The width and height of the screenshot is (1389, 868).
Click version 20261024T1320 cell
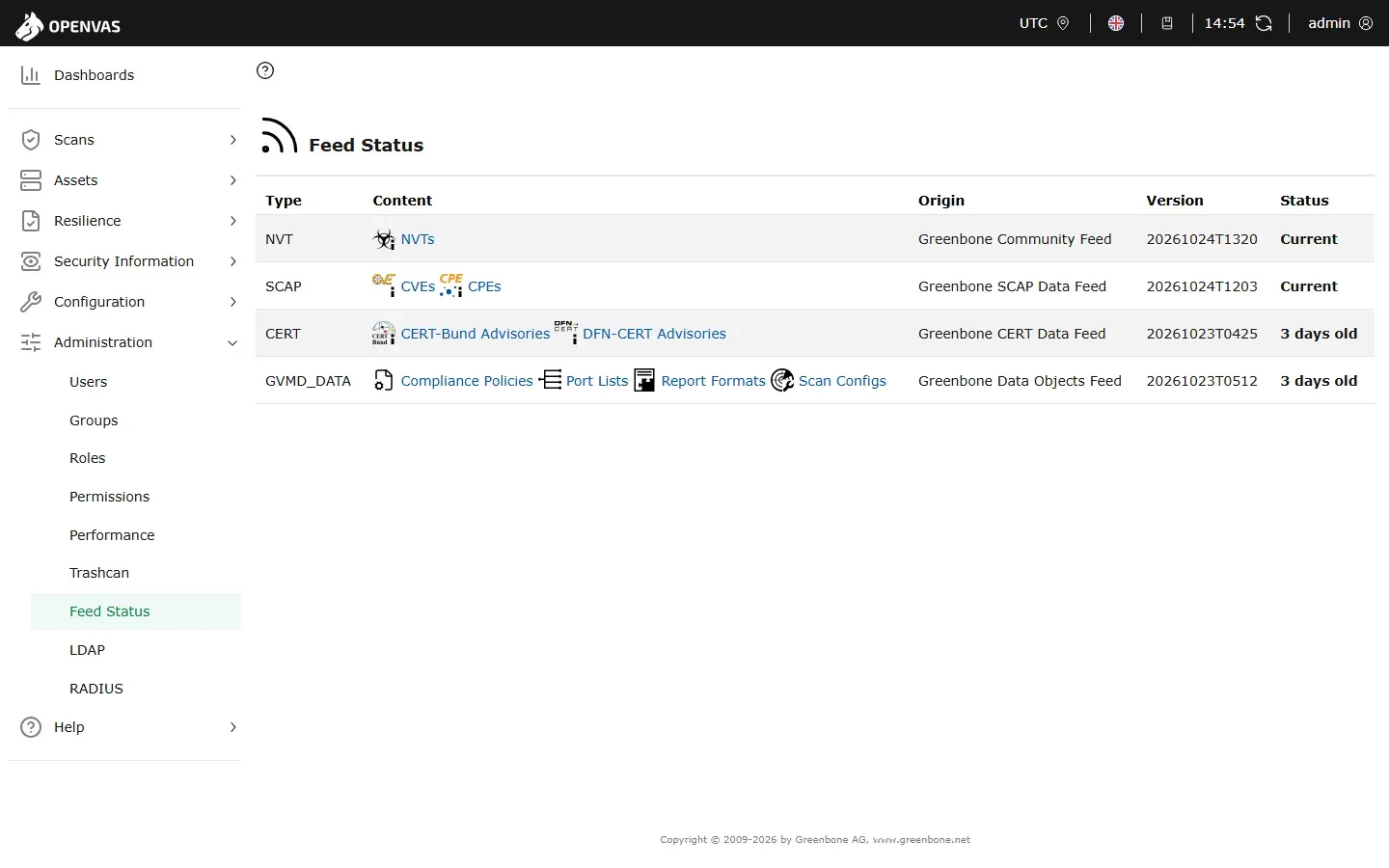(x=1202, y=239)
